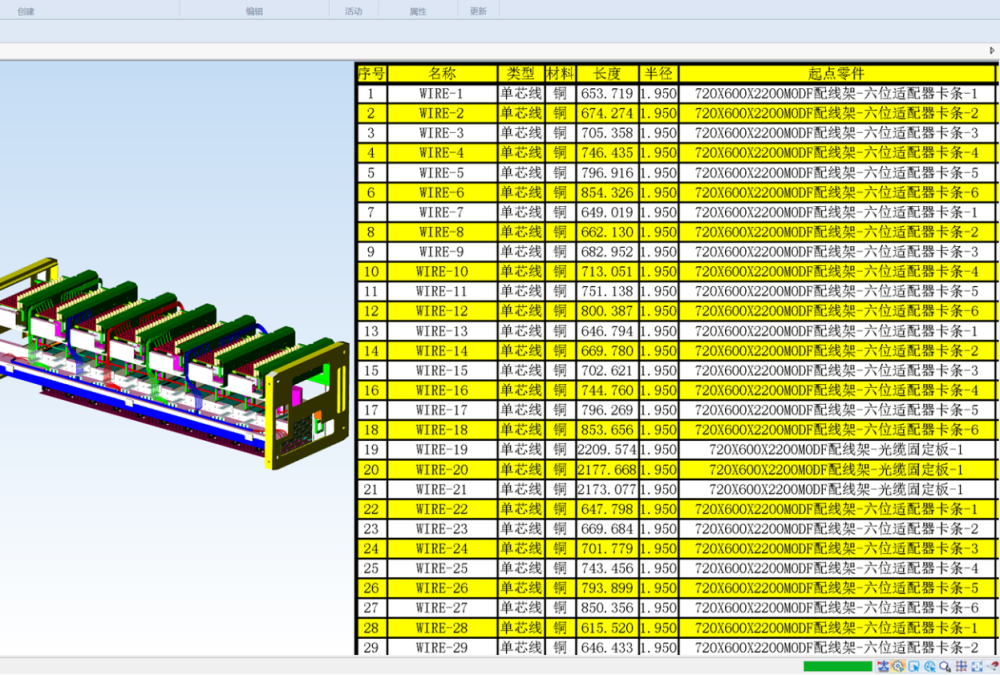The image size is (1000, 675).
Task: Click the length value 743.456
Action: pos(607,568)
